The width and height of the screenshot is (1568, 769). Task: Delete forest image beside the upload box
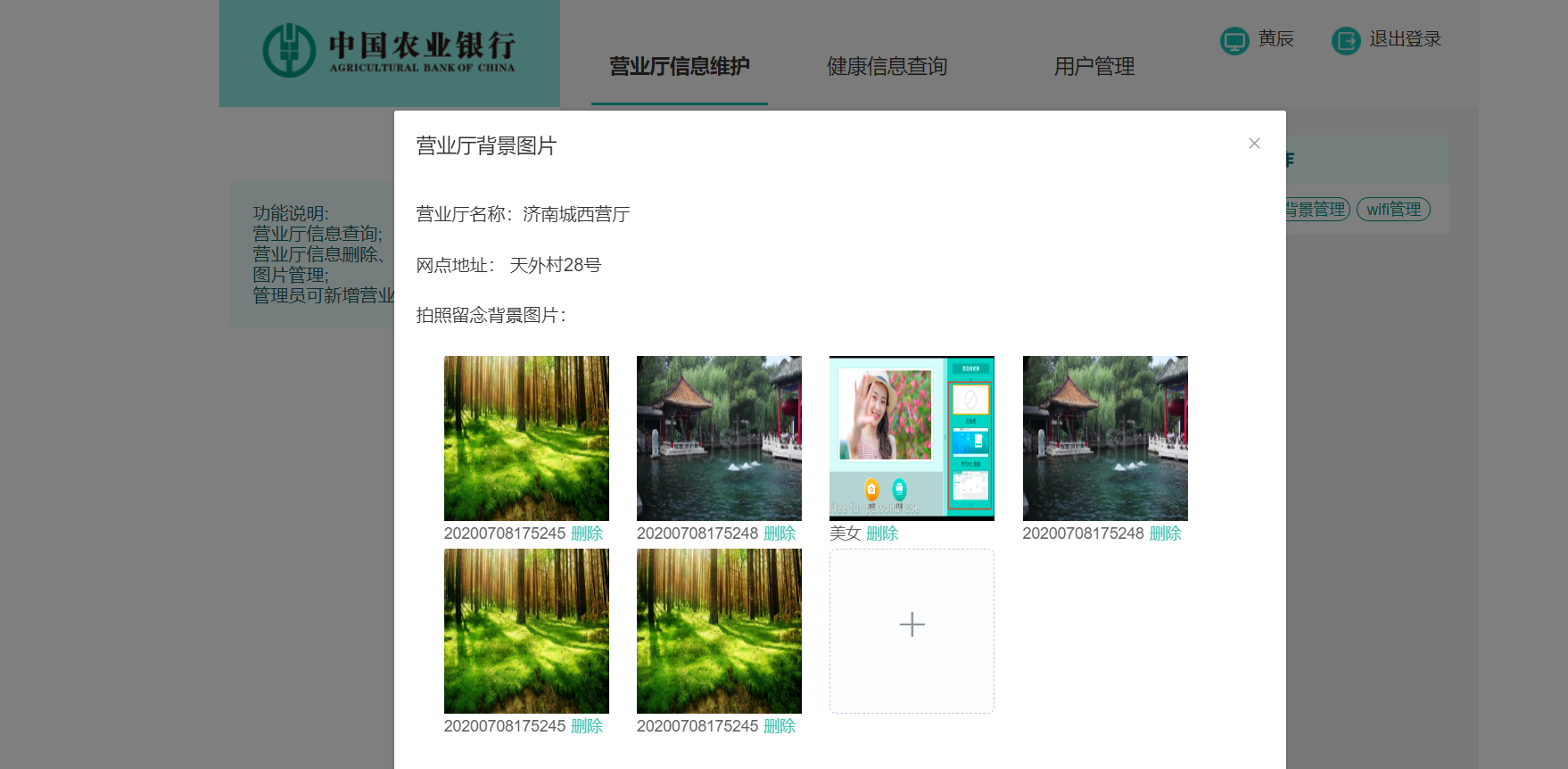pos(780,726)
